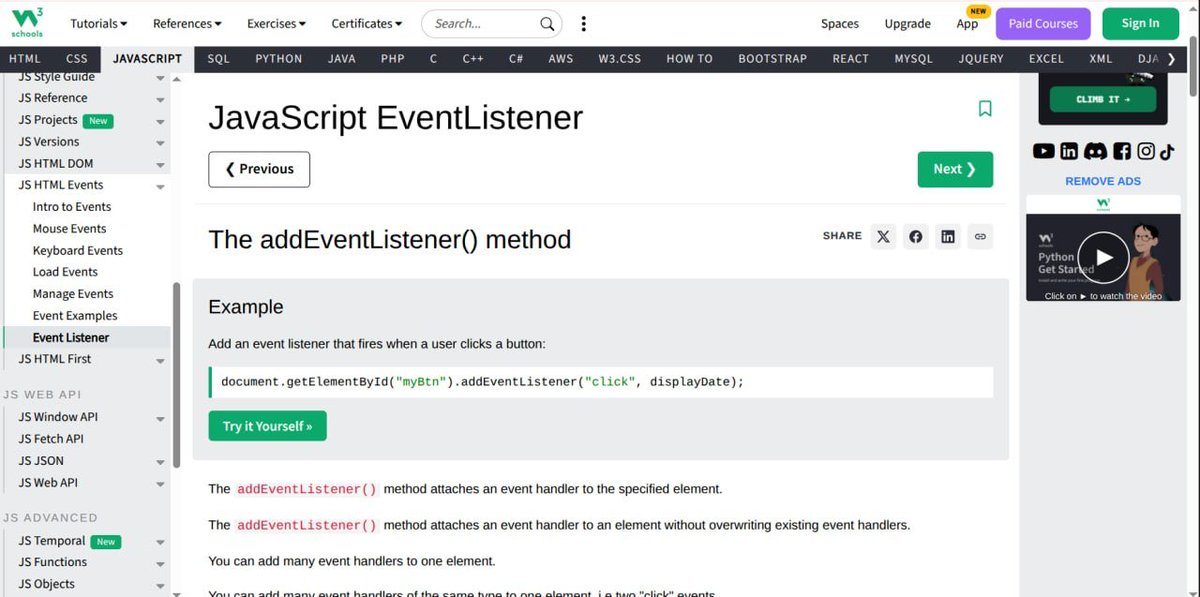Open the References dropdown menu
Image resolution: width=1200 pixels, height=597 pixels.
(187, 23)
